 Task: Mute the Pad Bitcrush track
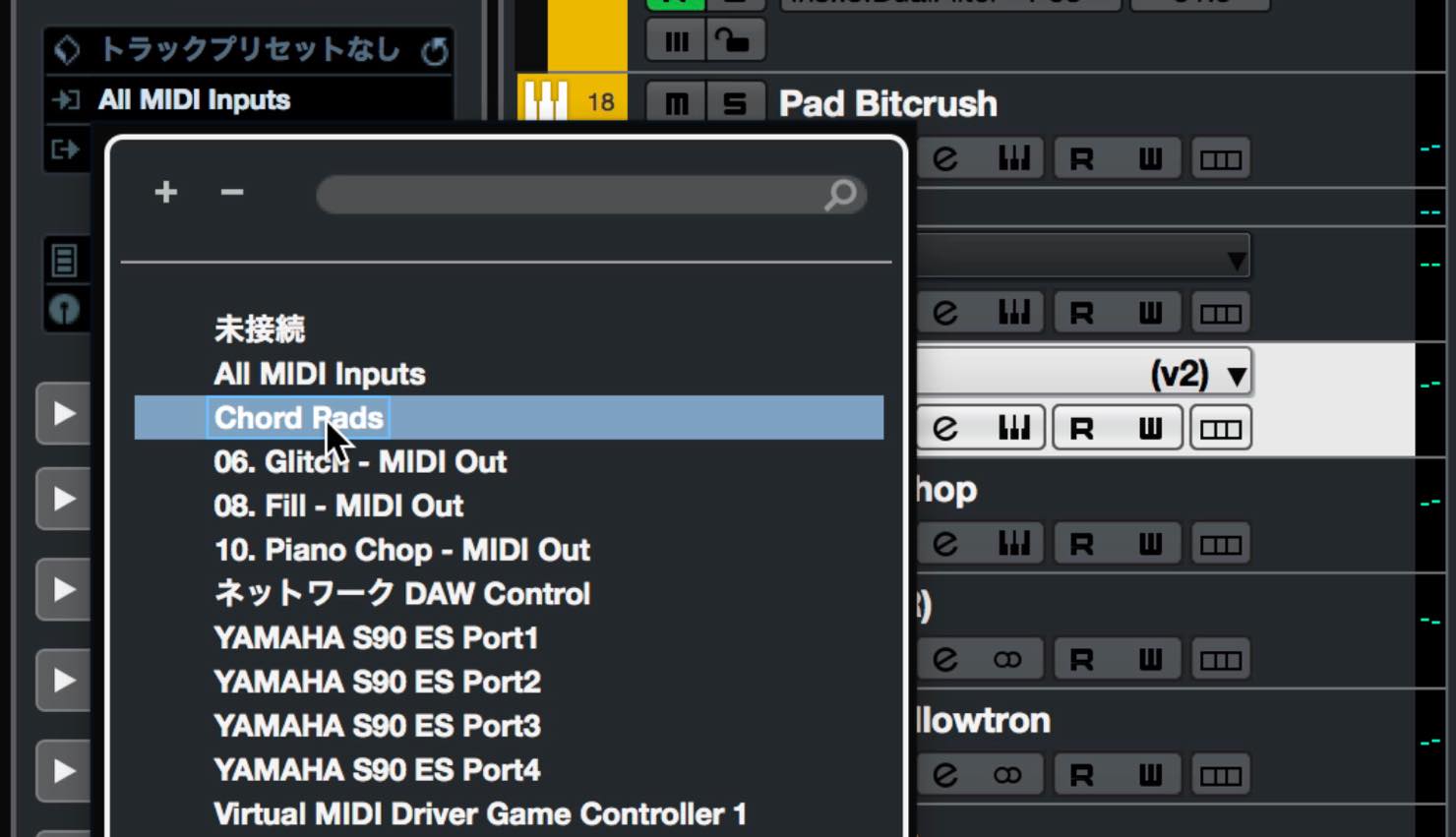(676, 103)
